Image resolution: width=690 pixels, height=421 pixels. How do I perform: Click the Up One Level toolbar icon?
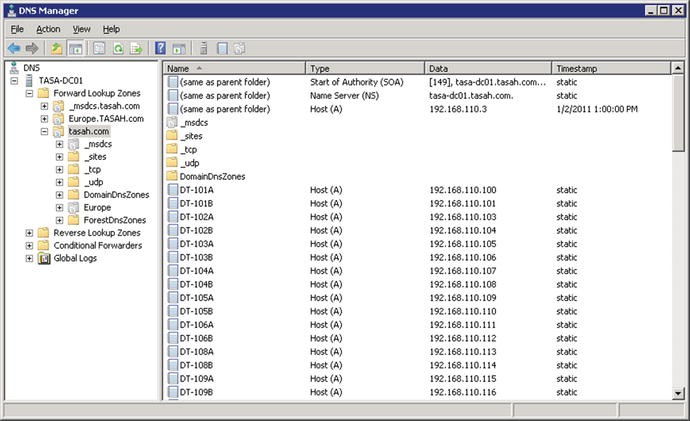(x=57, y=48)
